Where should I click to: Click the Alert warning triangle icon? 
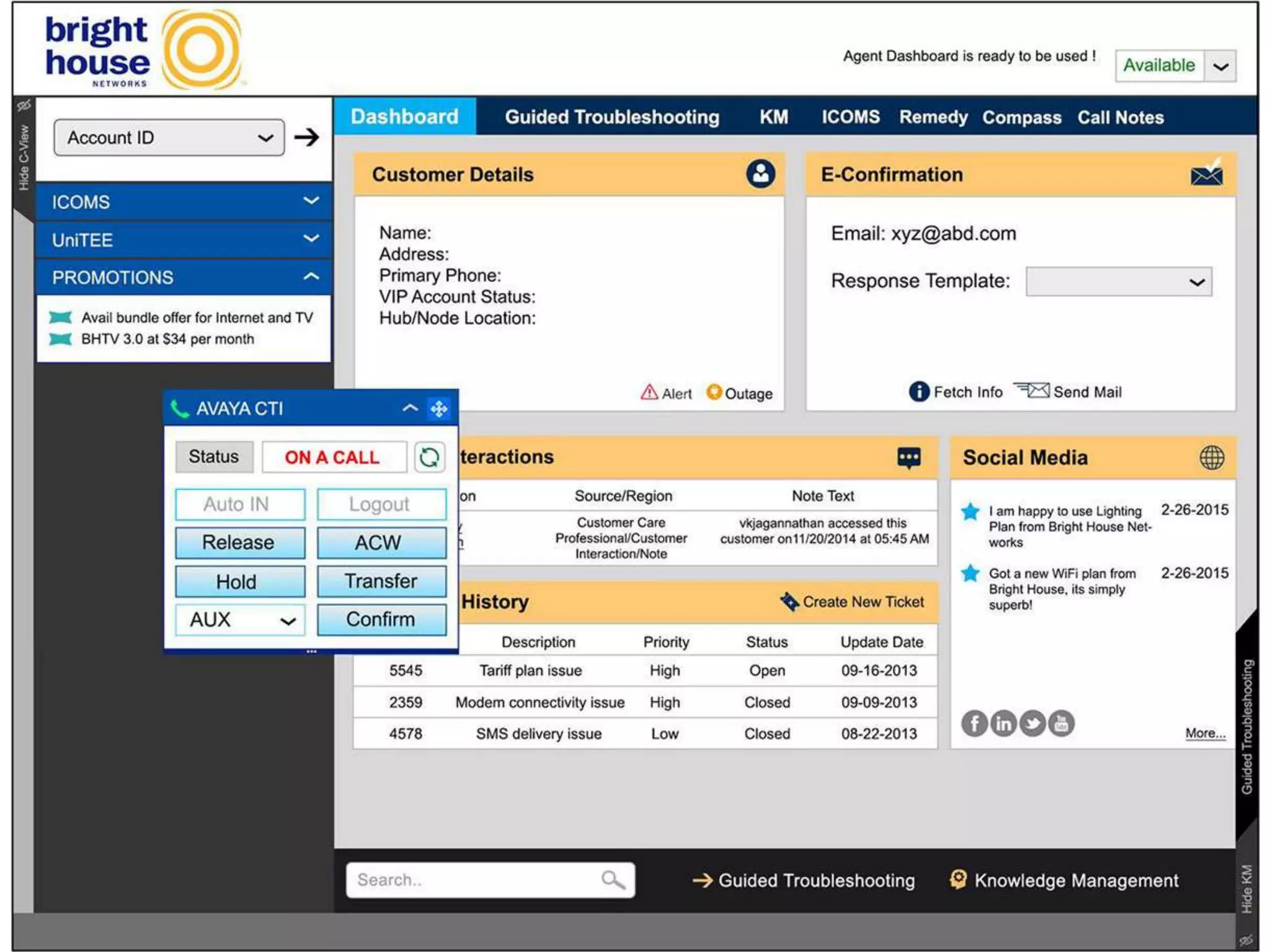click(649, 392)
